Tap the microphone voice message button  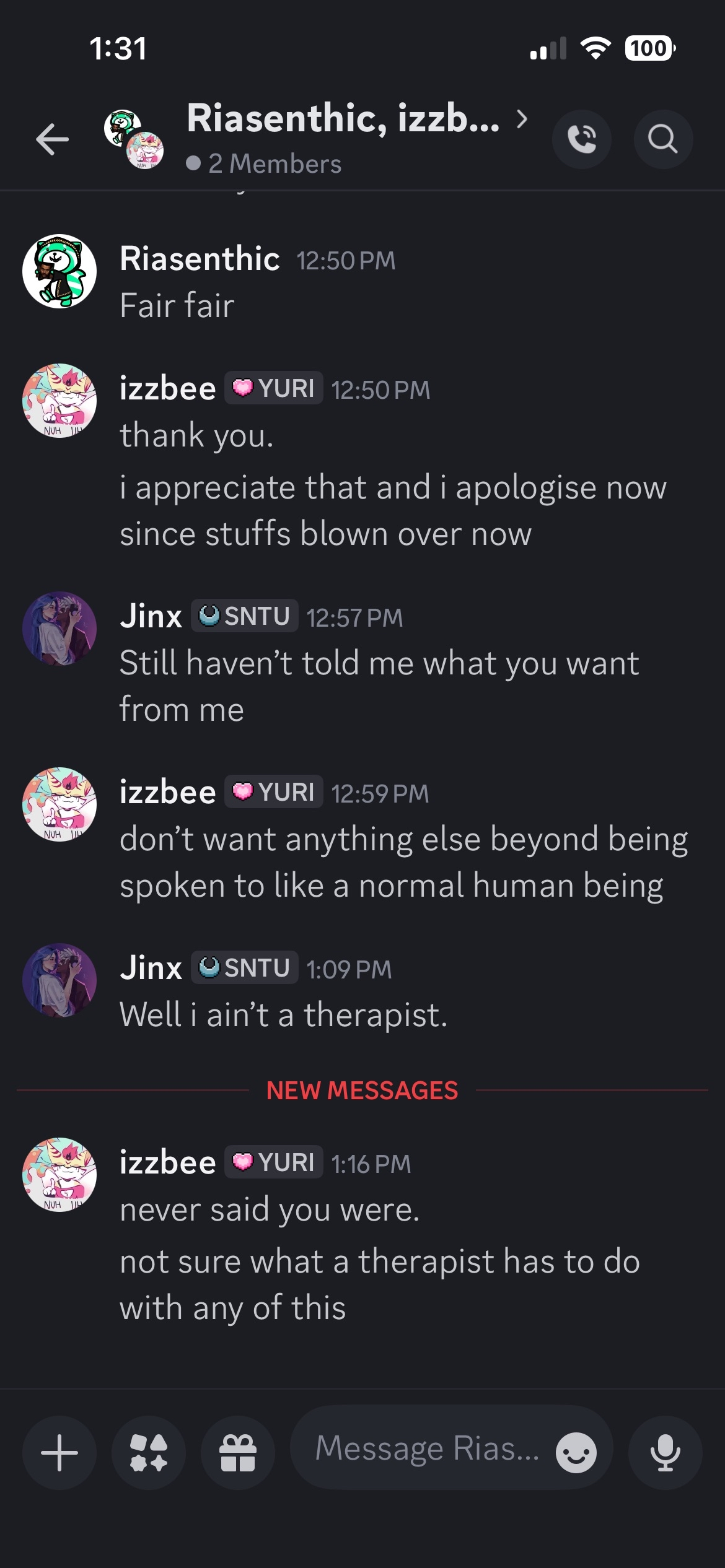[666, 1452]
